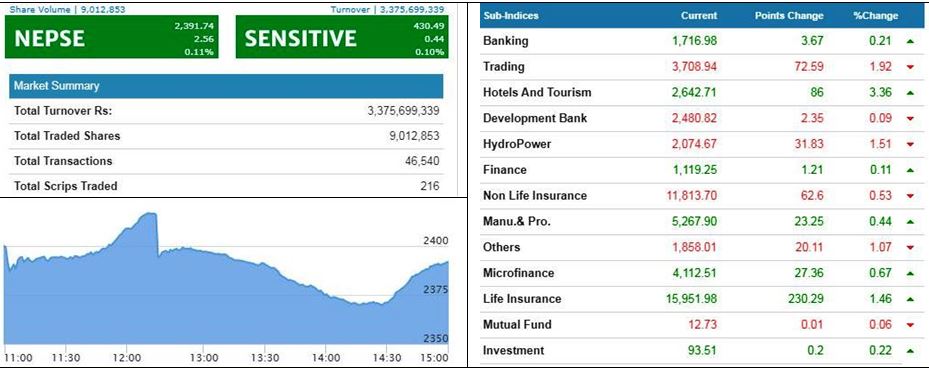Image resolution: width=929 pixels, height=368 pixels.
Task: Click the red down arrow beside Trading
Action: (910, 67)
